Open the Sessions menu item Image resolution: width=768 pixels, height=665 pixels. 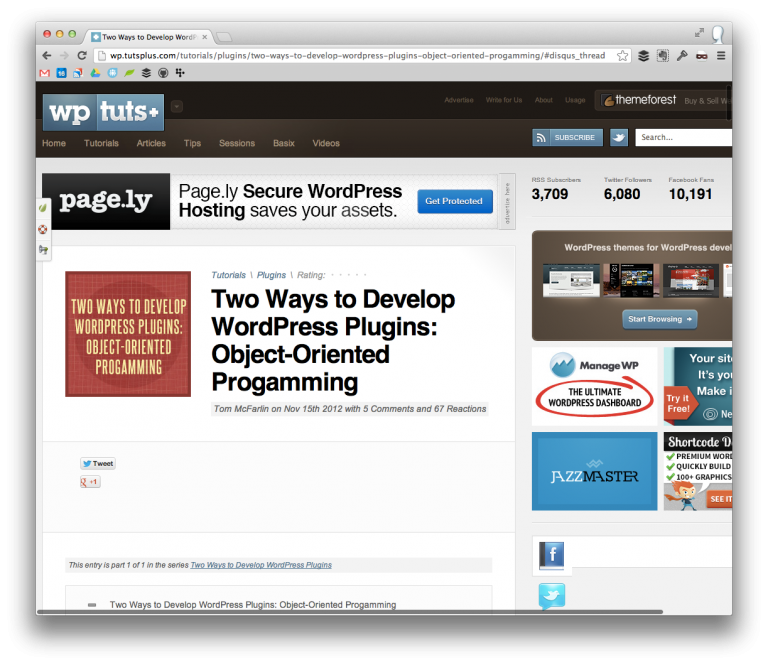point(237,143)
